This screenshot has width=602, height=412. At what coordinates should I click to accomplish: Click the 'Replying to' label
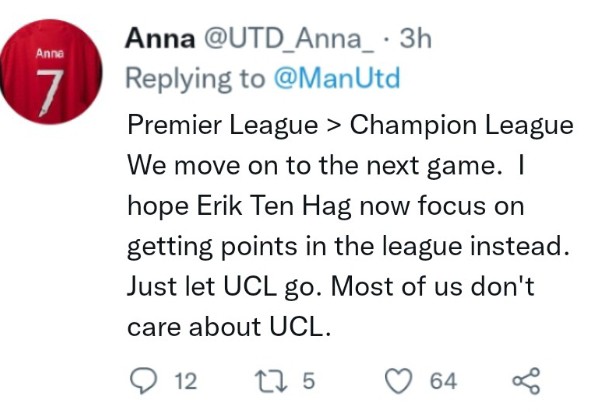click(x=195, y=79)
